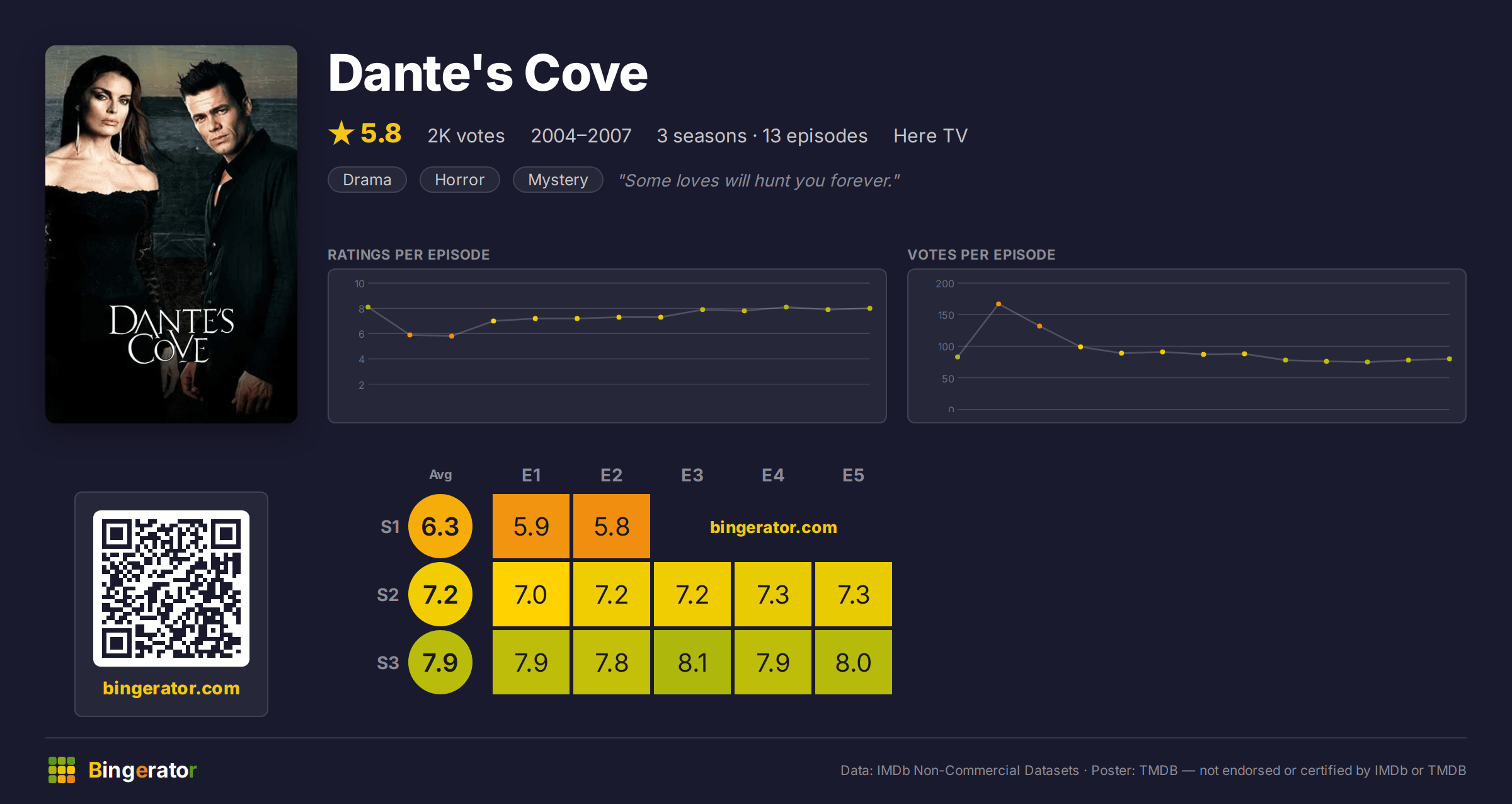Click the peak point on votes chart
This screenshot has width=1512, height=804.
click(x=999, y=304)
